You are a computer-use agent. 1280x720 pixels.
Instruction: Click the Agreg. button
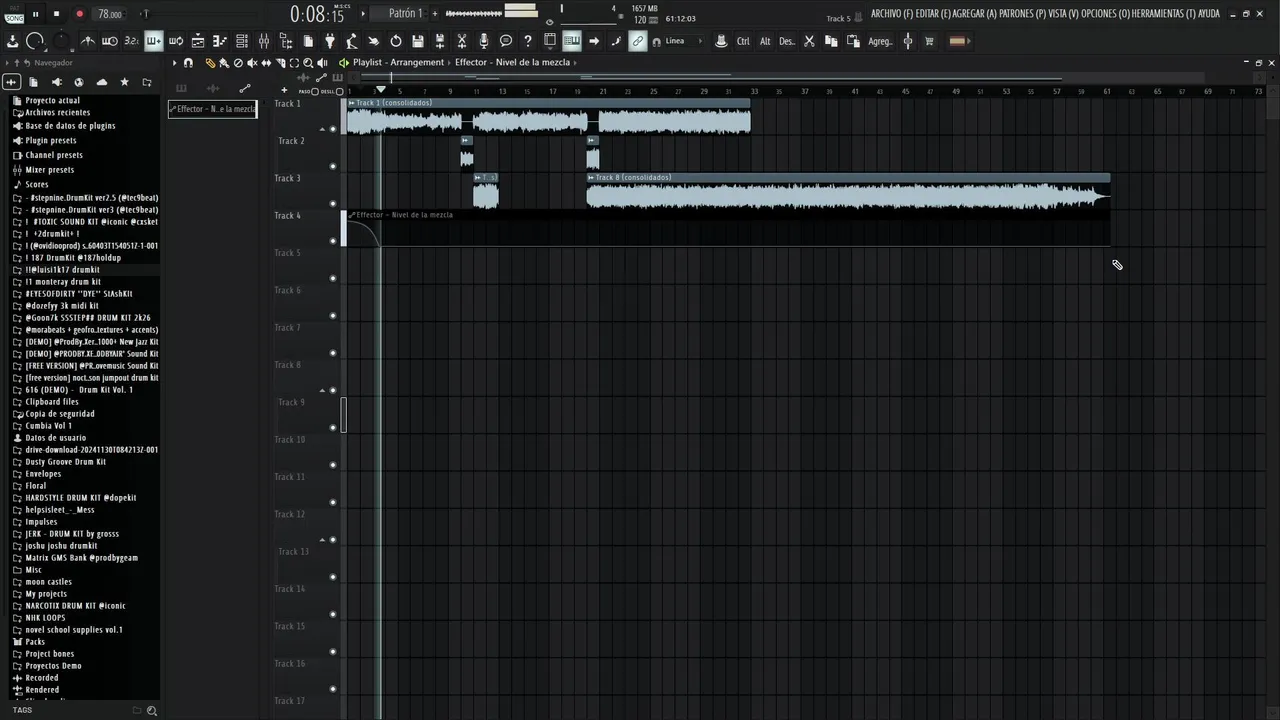[880, 41]
